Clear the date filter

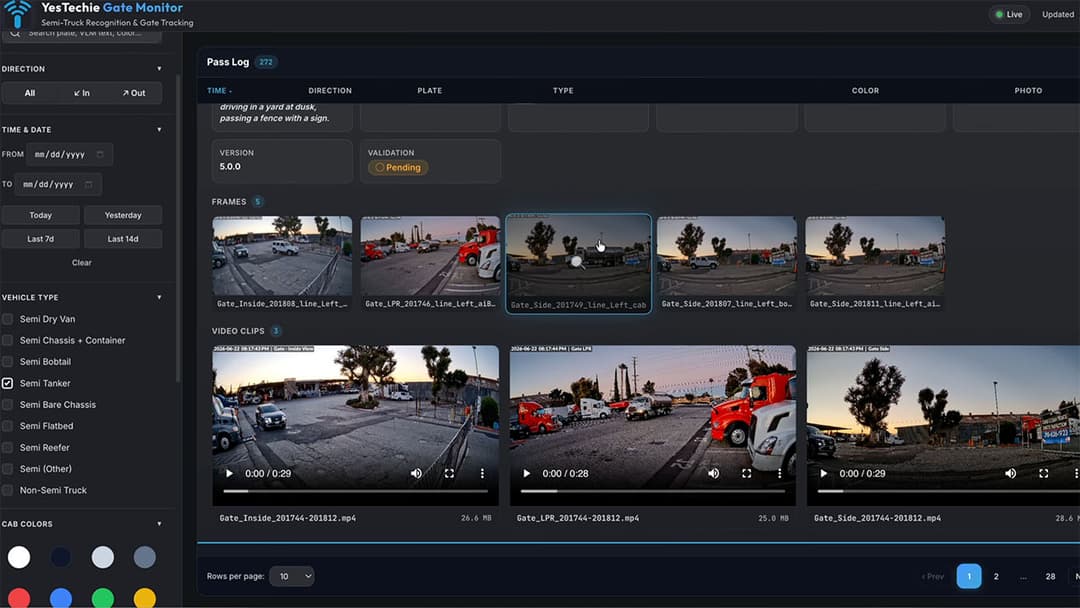81,263
